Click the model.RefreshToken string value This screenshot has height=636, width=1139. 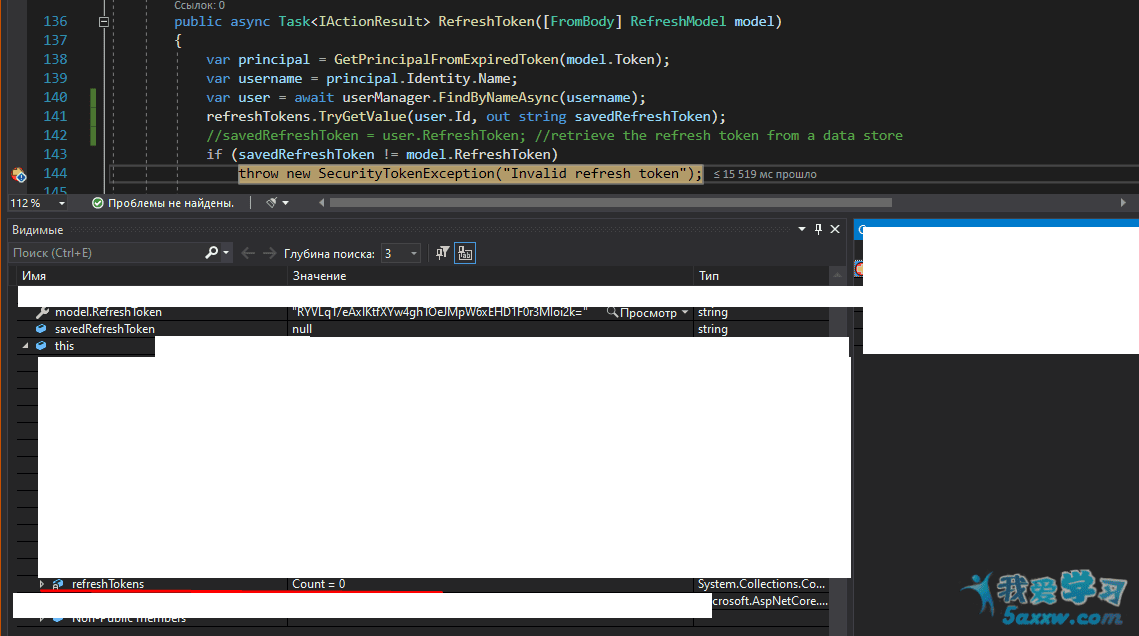pyautogui.click(x=439, y=312)
